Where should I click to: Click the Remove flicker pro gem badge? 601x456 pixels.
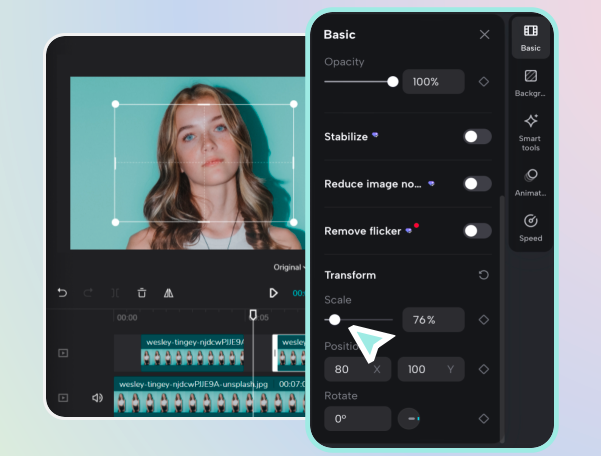tap(409, 230)
